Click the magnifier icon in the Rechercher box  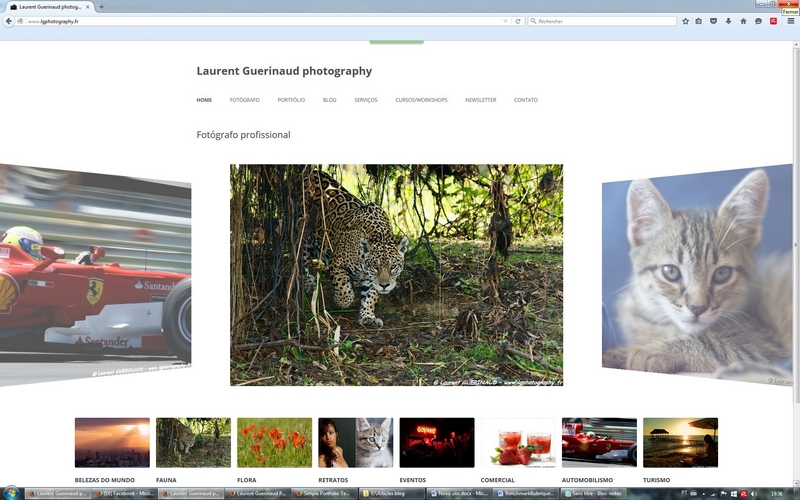click(533, 21)
